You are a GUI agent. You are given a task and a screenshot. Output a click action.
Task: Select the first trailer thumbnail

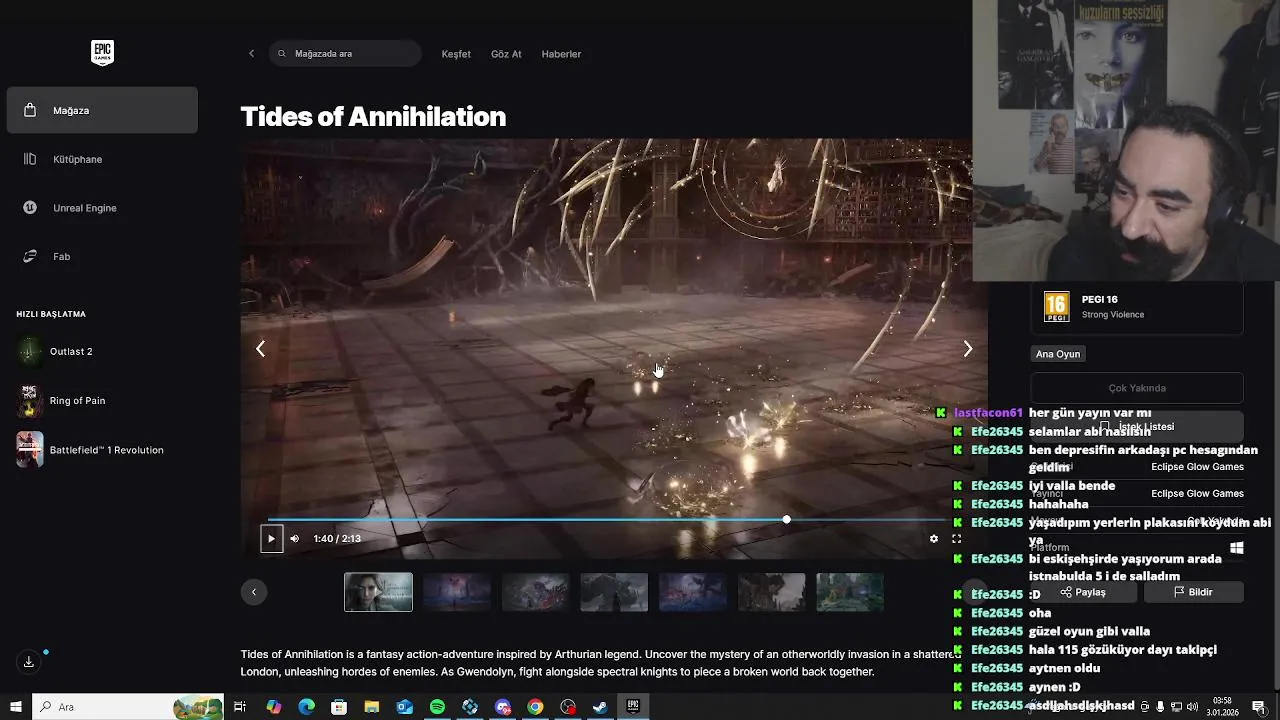[x=378, y=592]
